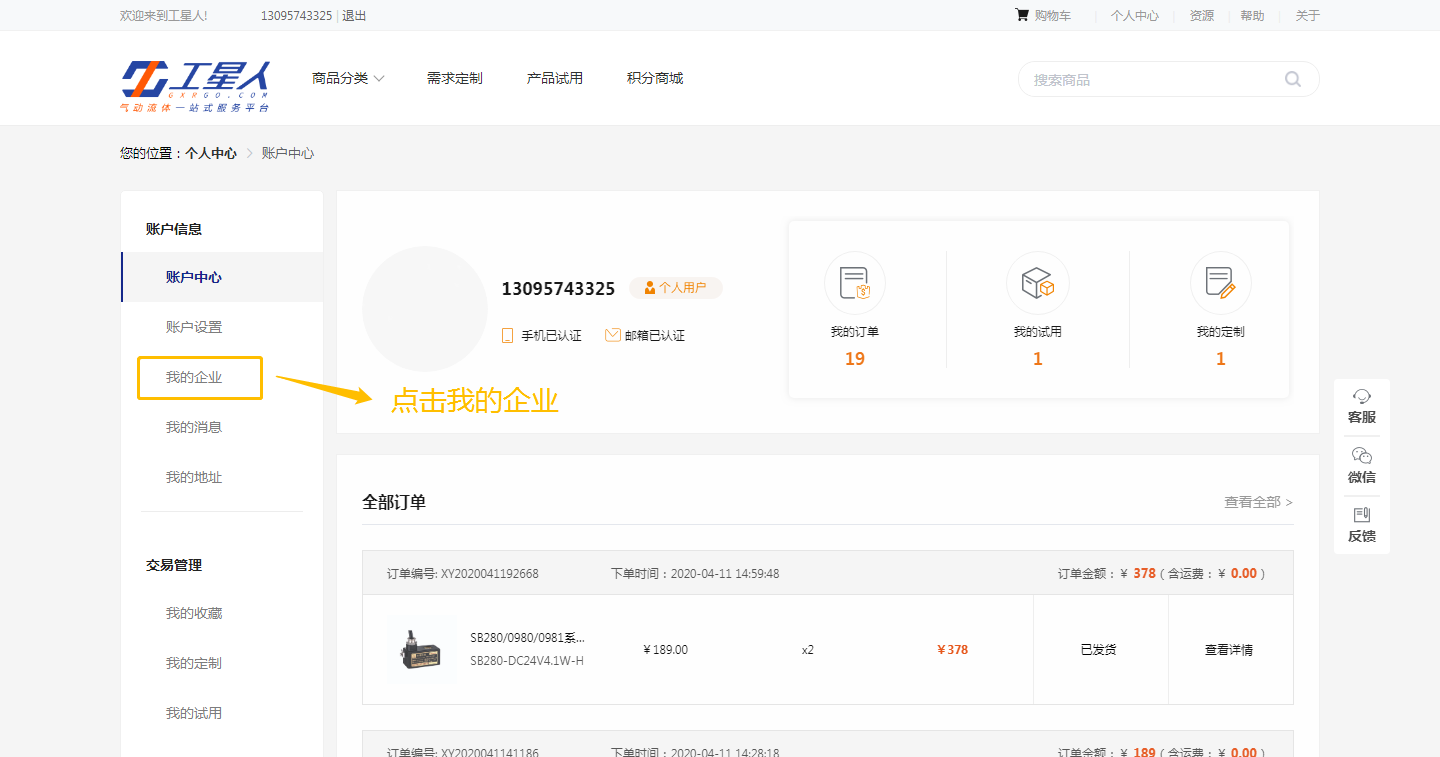Click product name SB280/0980/0981系...
Screen dimensions: 1440x757
pos(527,637)
